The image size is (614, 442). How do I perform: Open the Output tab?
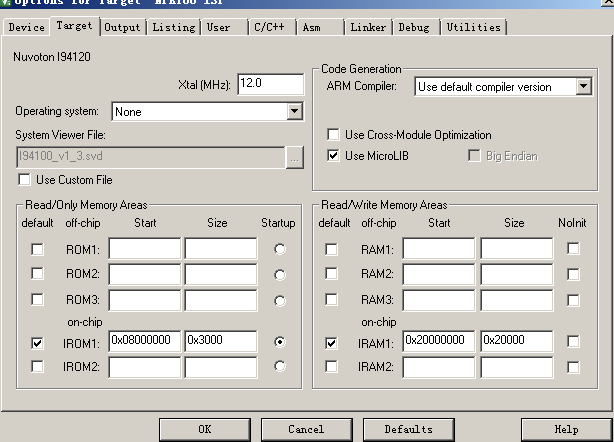(x=122, y=27)
